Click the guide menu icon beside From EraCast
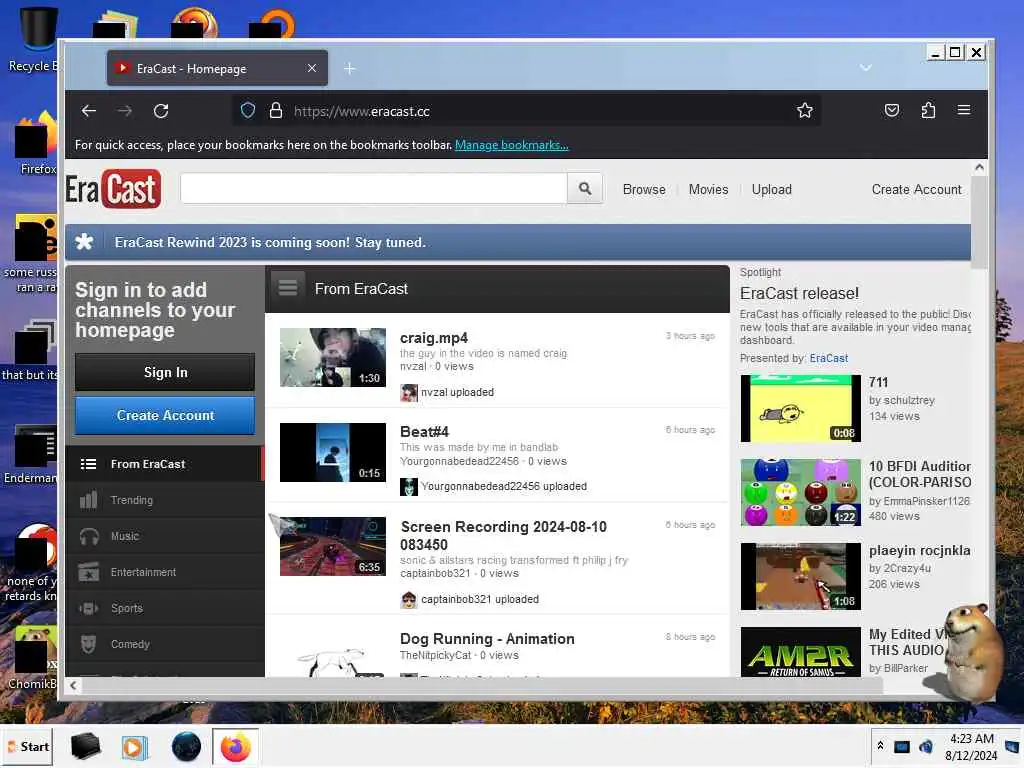1024x768 pixels. (x=288, y=288)
